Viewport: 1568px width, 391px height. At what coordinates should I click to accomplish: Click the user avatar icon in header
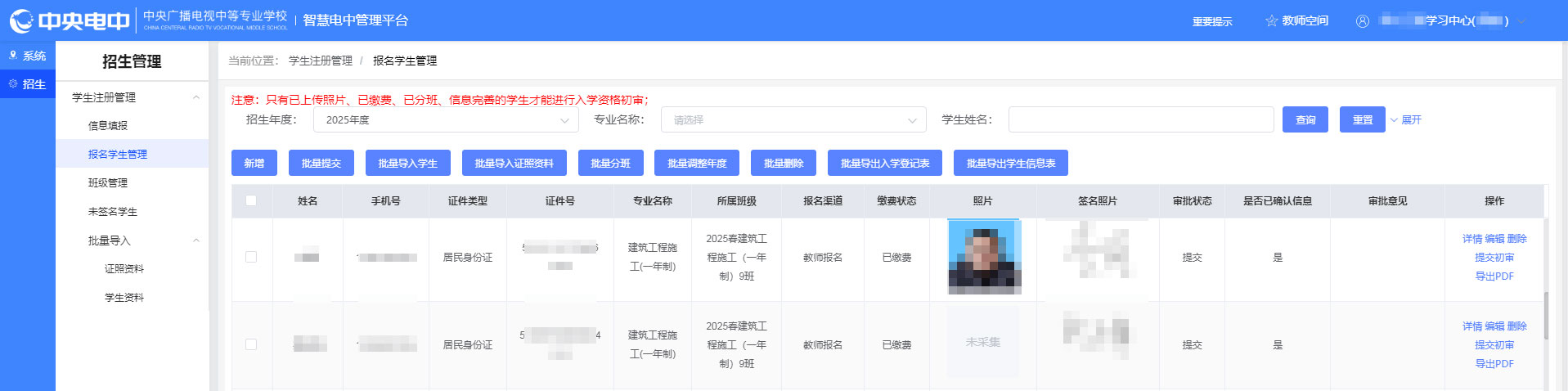pos(1362,21)
